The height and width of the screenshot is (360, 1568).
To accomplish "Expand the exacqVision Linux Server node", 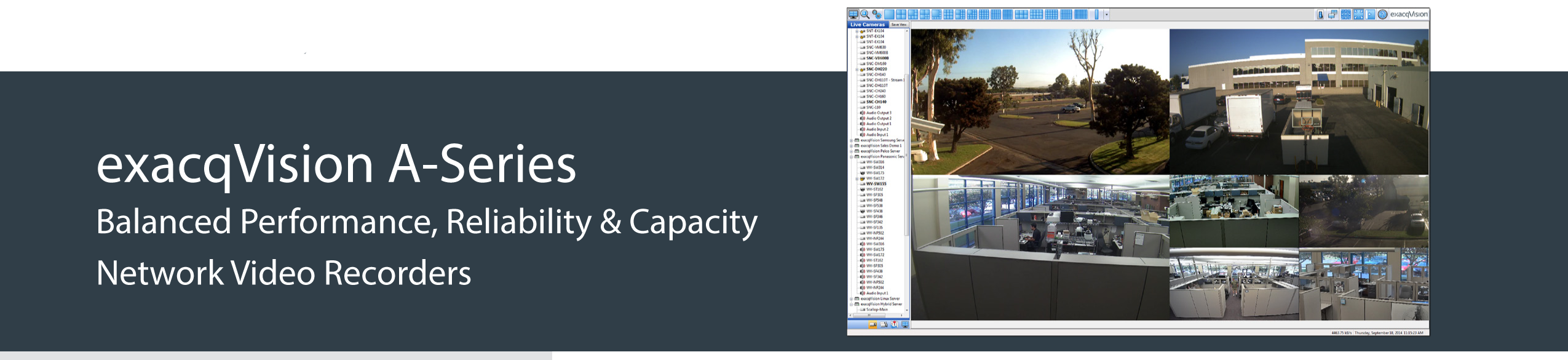I will (852, 298).
